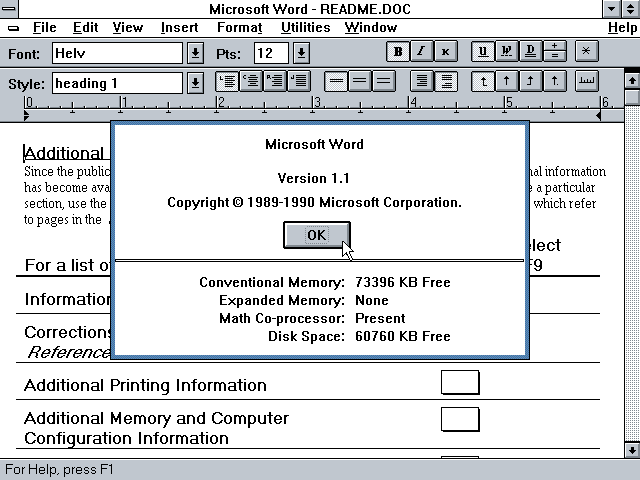This screenshot has height=480, width=640.
Task: Click the Pts box showing 12
Action: [x=271, y=53]
